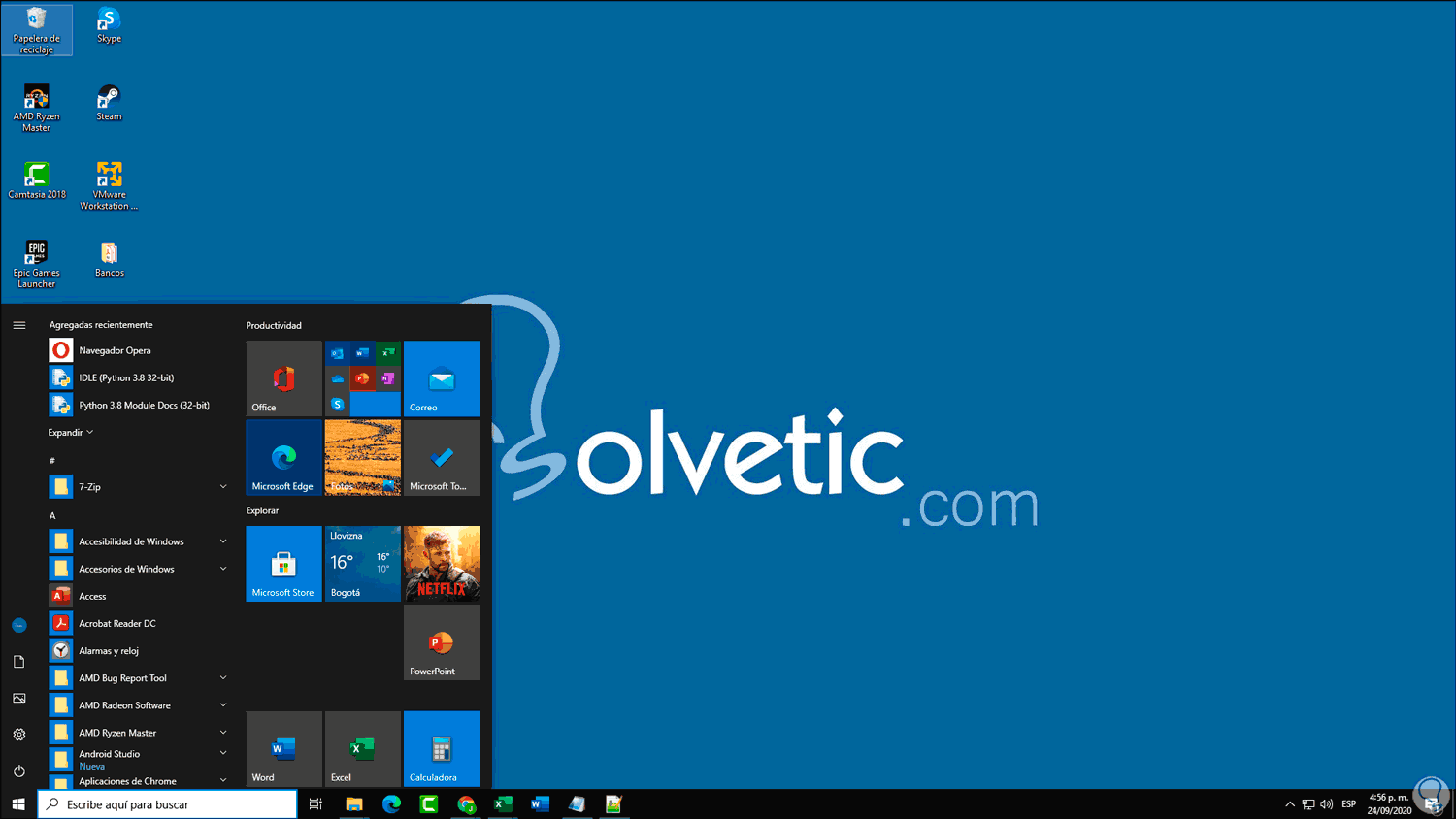Select the Steam desktop shortcut
The width and height of the screenshot is (1456, 819).
point(109,104)
